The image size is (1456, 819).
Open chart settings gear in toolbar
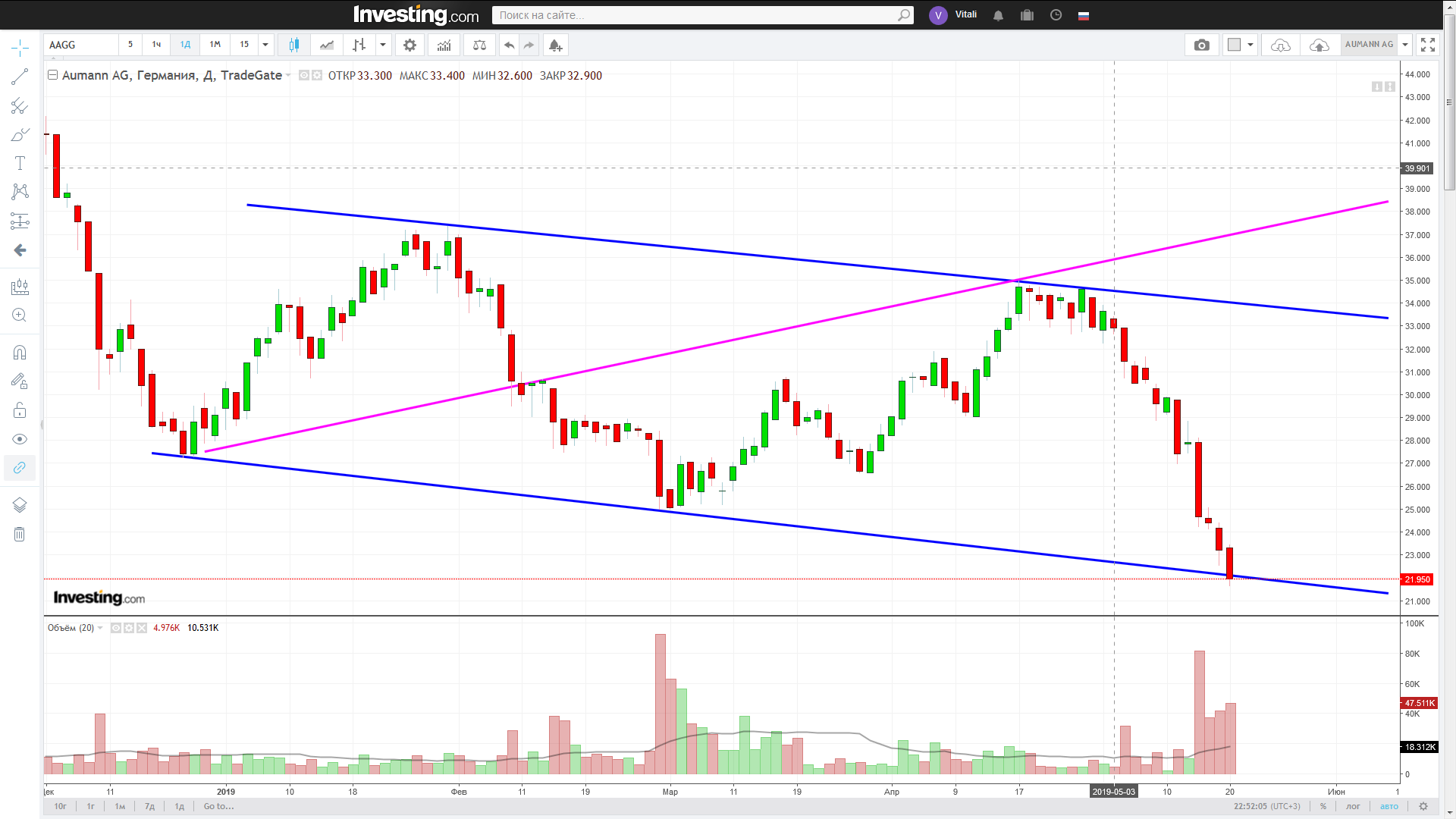409,45
